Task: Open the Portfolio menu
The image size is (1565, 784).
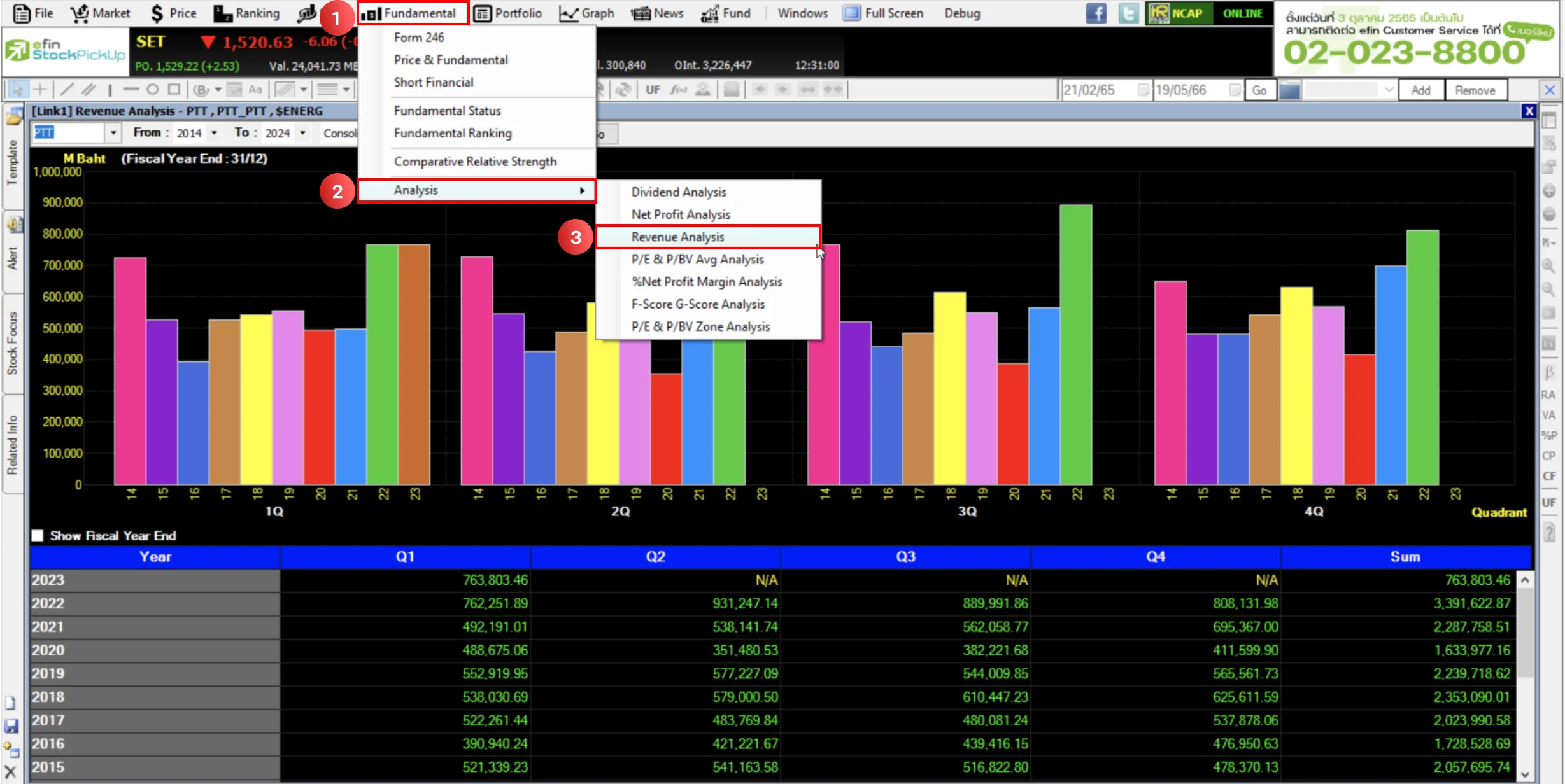Action: point(508,13)
